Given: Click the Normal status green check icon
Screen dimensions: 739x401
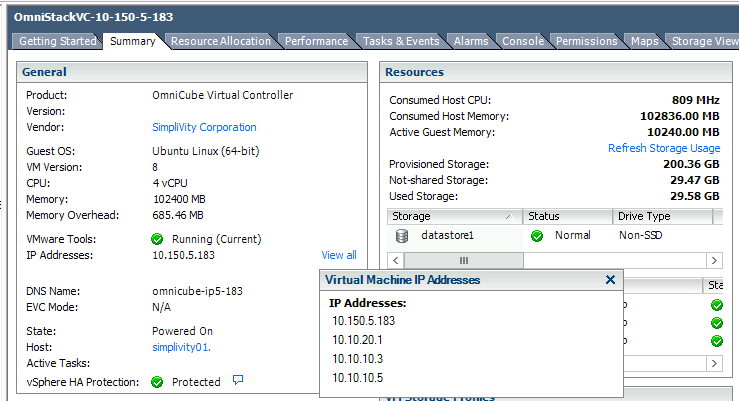Looking at the screenshot, I should click(x=537, y=236).
